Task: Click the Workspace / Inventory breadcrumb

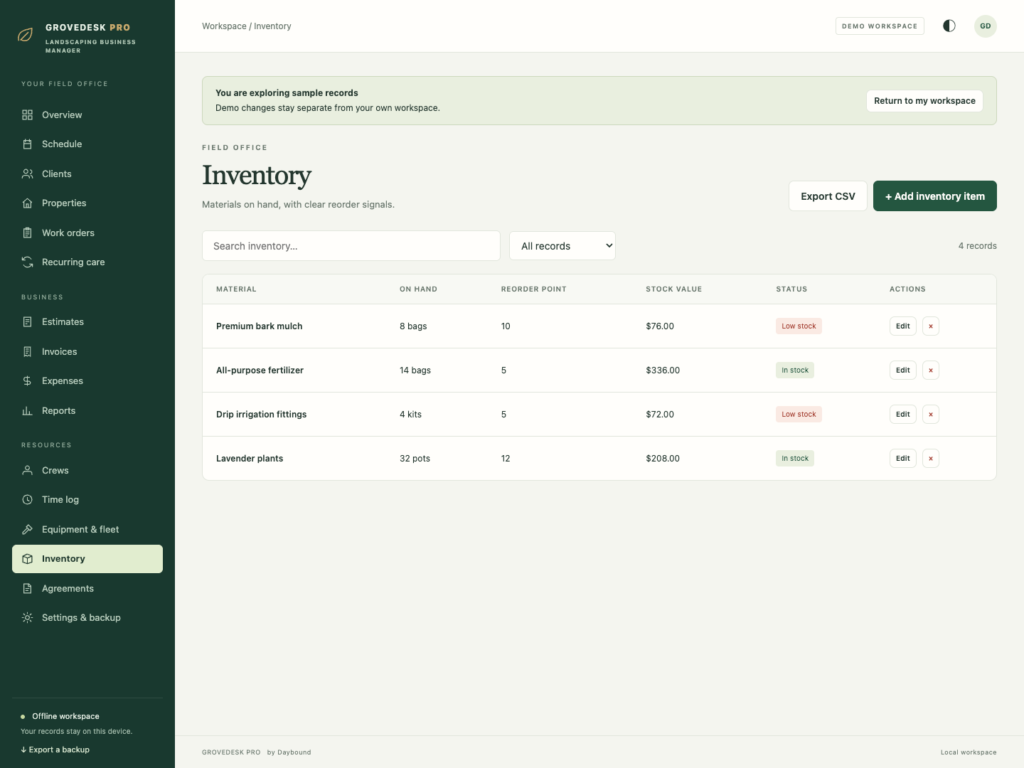Action: pos(246,26)
